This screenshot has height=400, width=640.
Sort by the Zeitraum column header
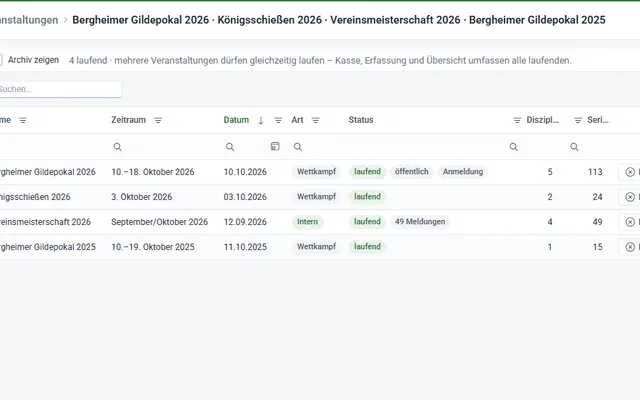129,120
